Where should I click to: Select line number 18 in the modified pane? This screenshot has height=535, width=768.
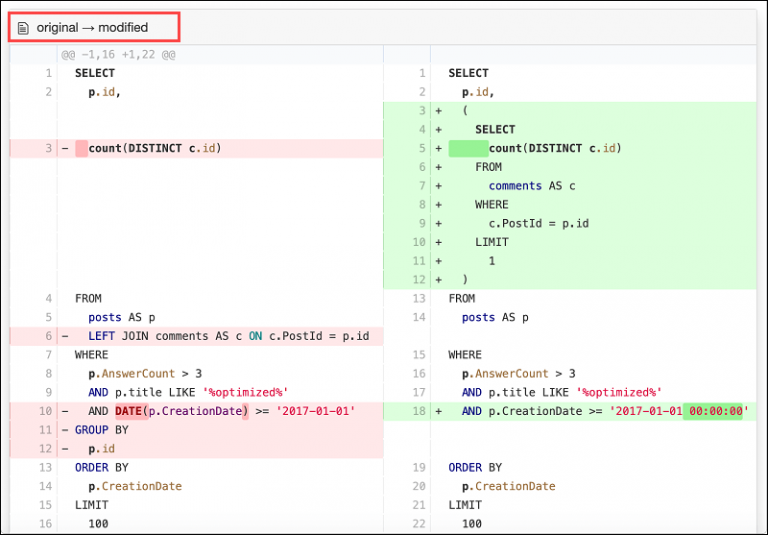(419, 411)
